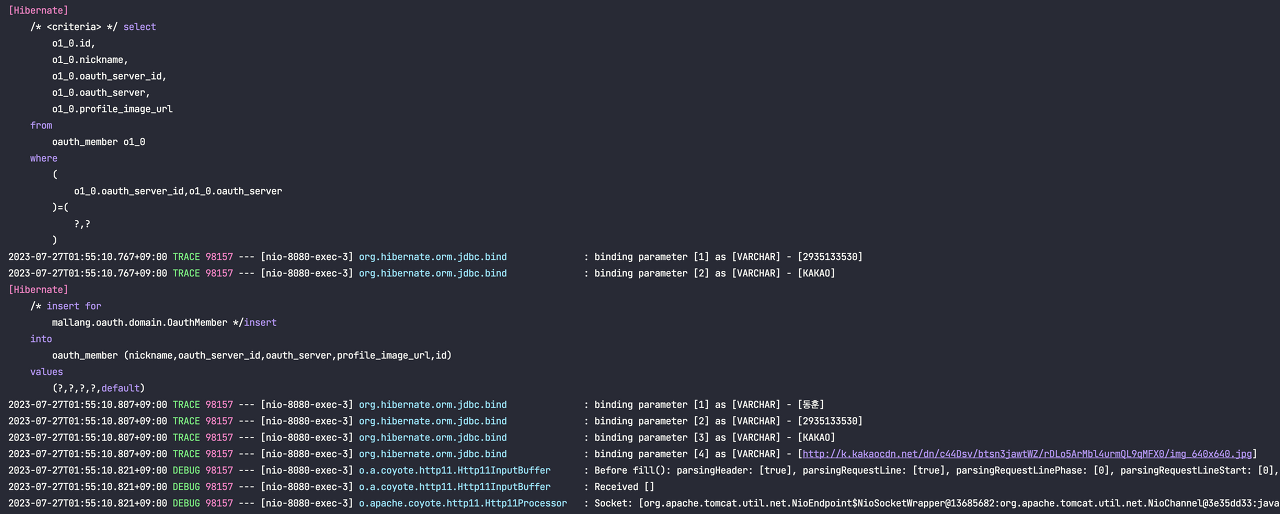Click the purple "select" keyword after criteria comment
The height and width of the screenshot is (514, 1280).
point(139,27)
